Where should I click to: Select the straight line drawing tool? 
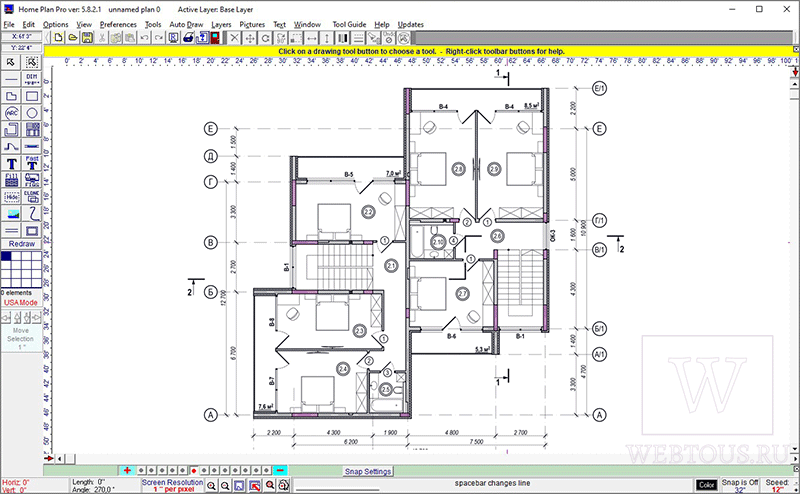tap(11, 79)
